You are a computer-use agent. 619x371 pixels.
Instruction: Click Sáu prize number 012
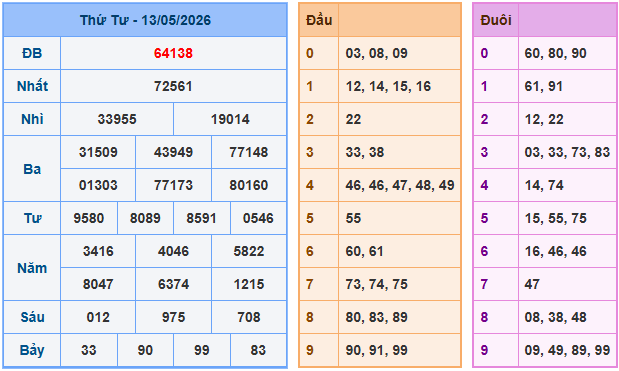pos(98,317)
